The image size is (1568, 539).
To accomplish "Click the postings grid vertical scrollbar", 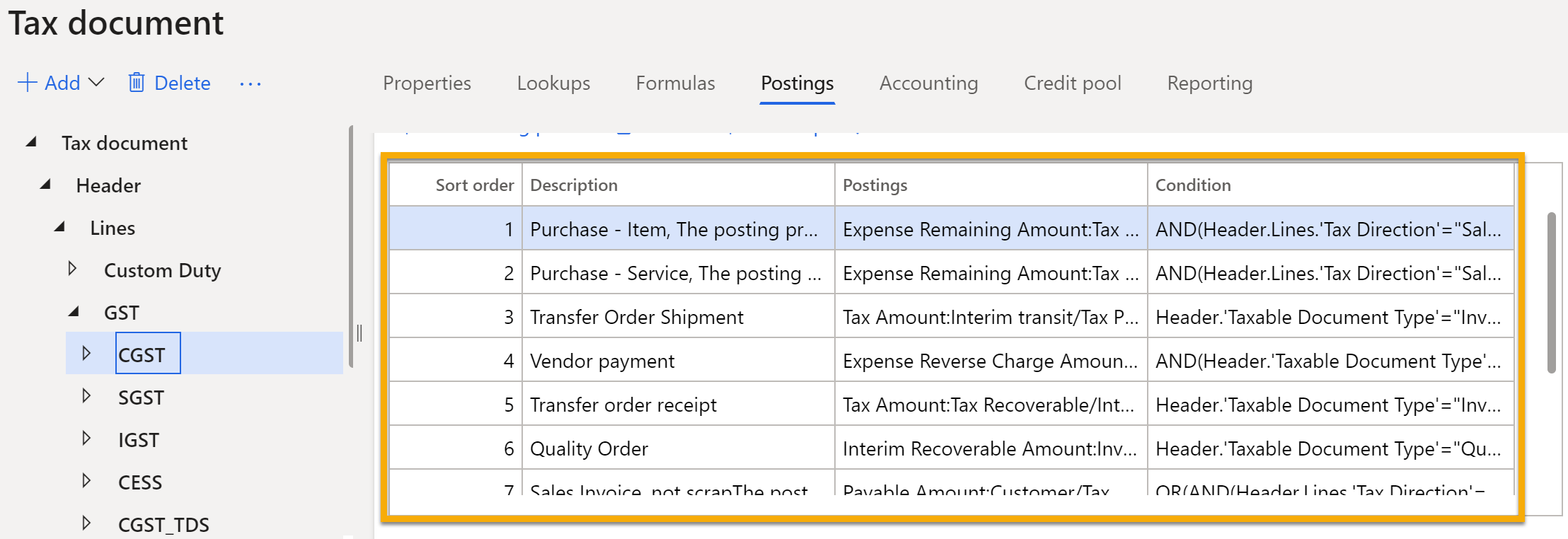I will tap(1551, 293).
